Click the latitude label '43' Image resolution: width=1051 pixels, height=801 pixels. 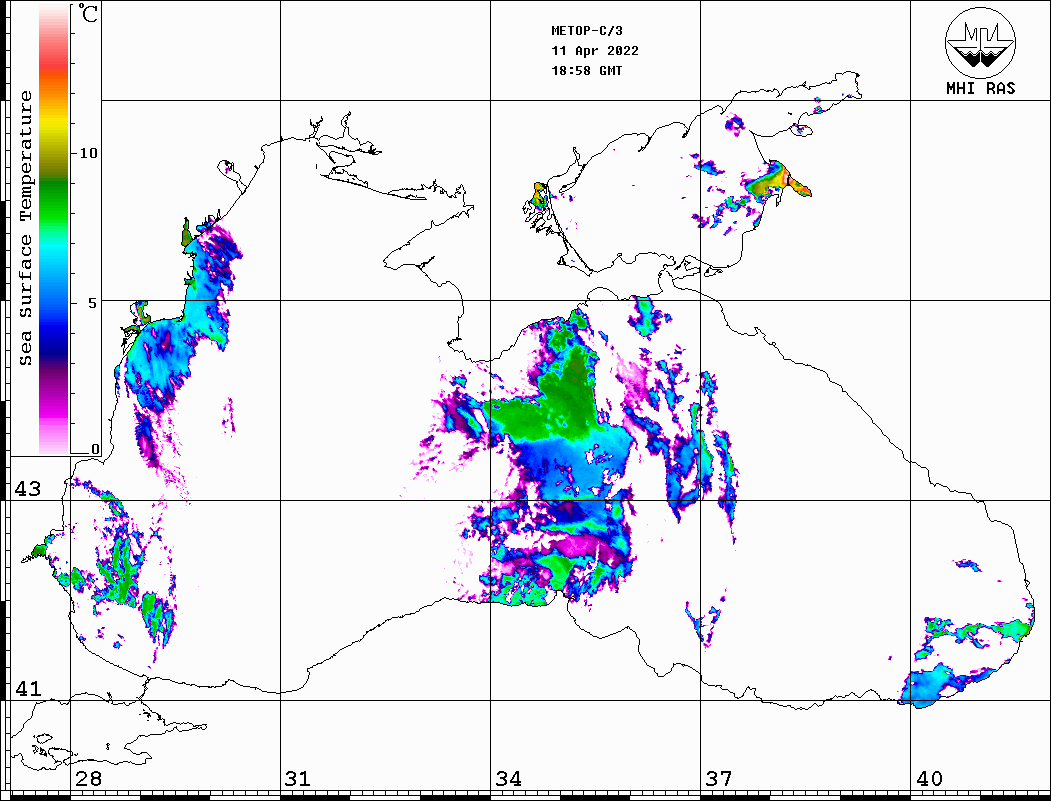28,489
